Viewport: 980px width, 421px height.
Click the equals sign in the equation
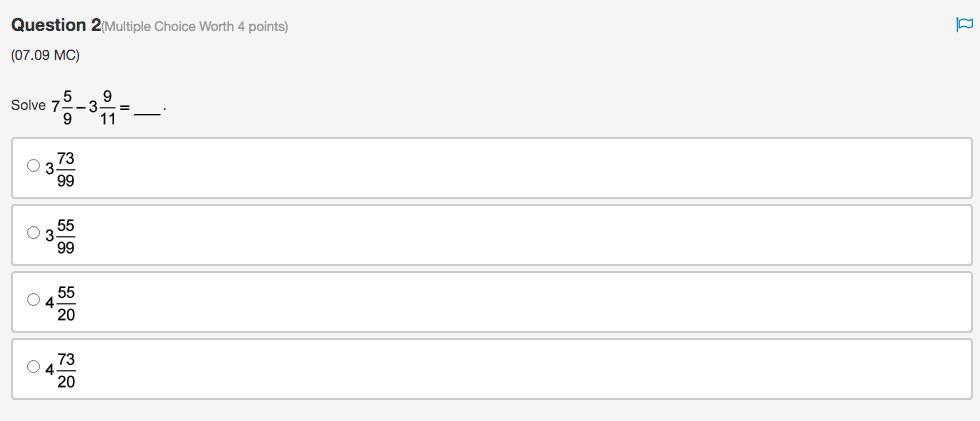coord(125,107)
